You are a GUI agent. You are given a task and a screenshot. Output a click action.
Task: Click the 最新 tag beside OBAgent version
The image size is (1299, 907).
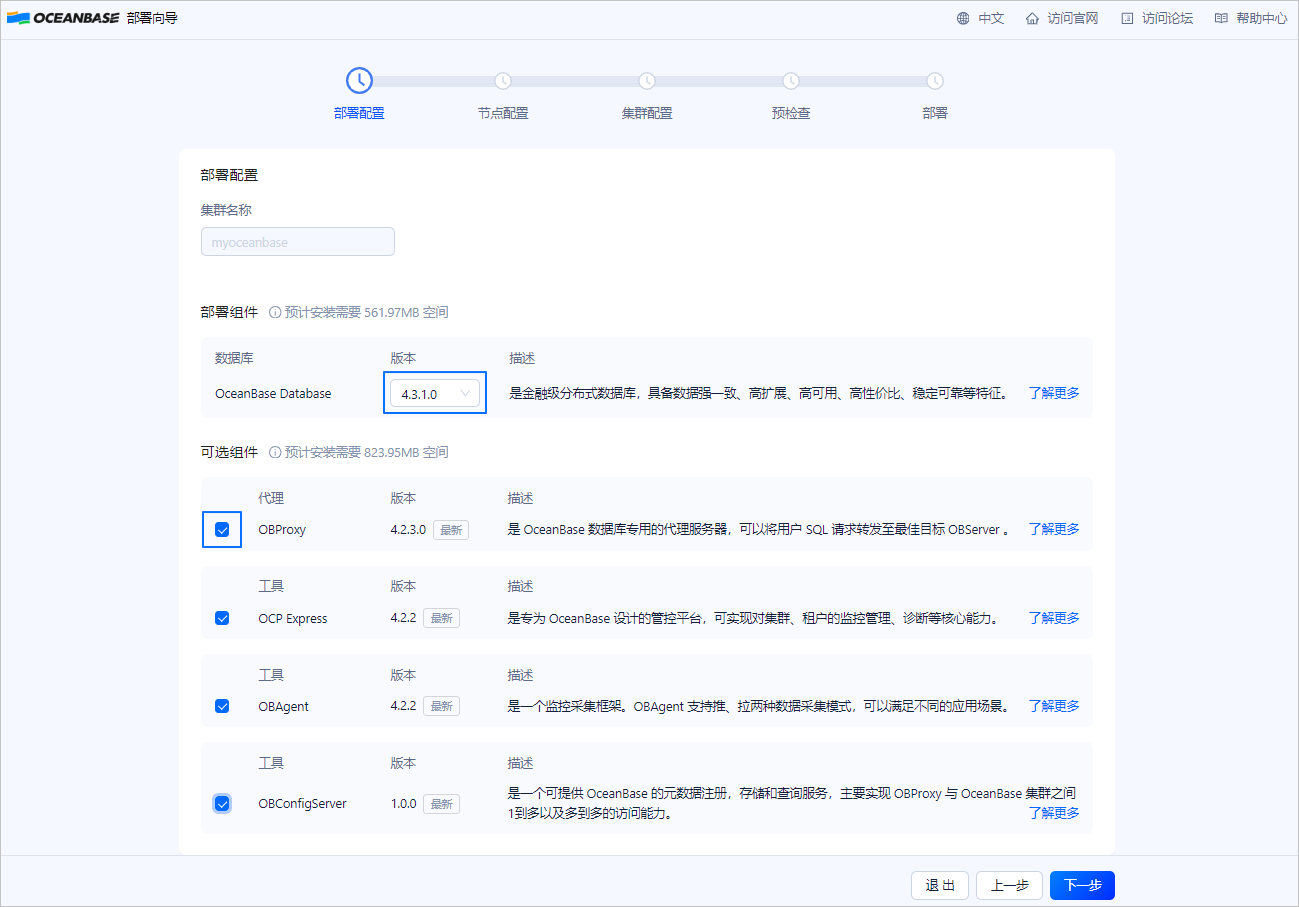coord(441,706)
